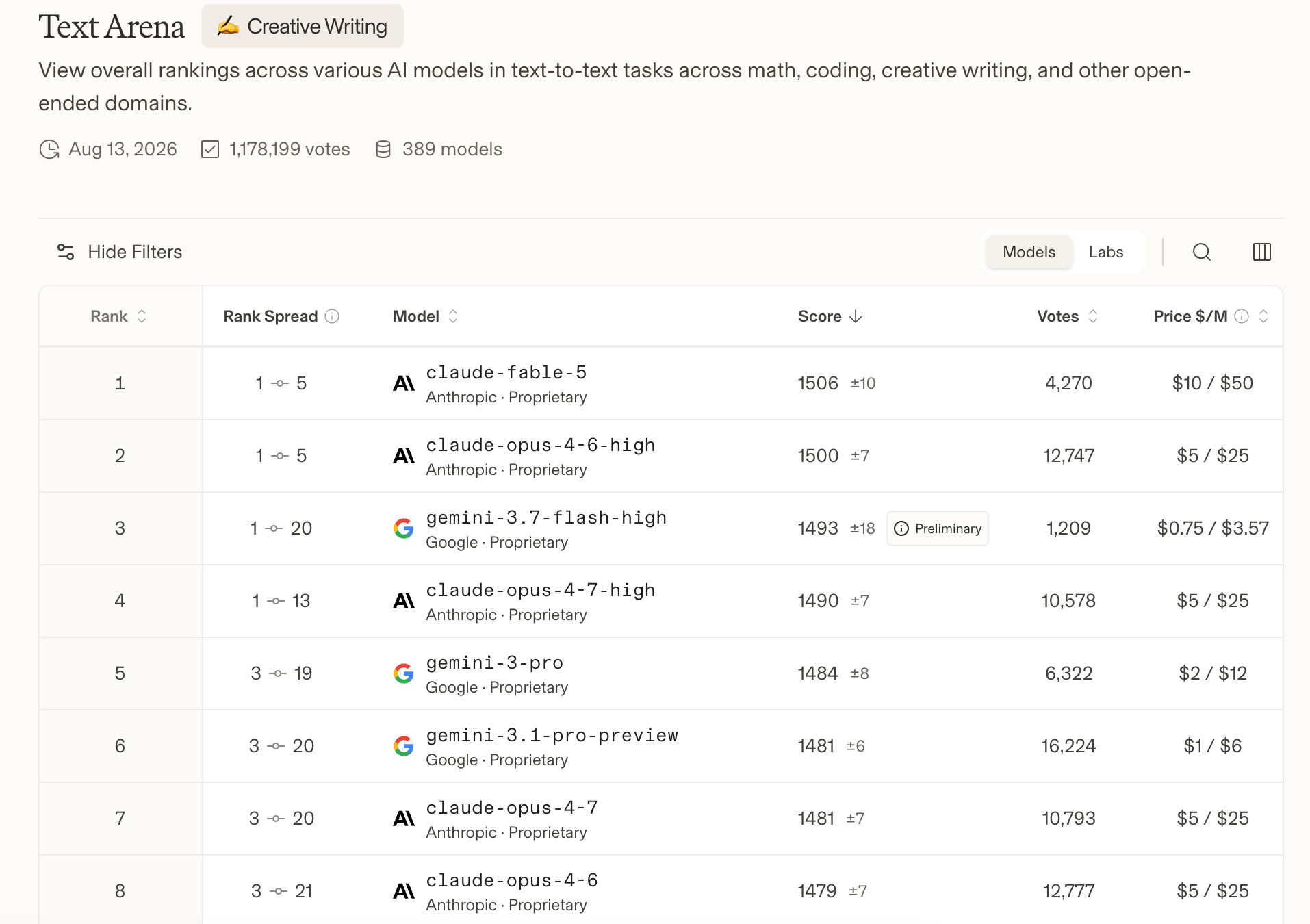Image resolution: width=1310 pixels, height=924 pixels.
Task: Open the claude-fable-5 model link
Action: (x=506, y=372)
